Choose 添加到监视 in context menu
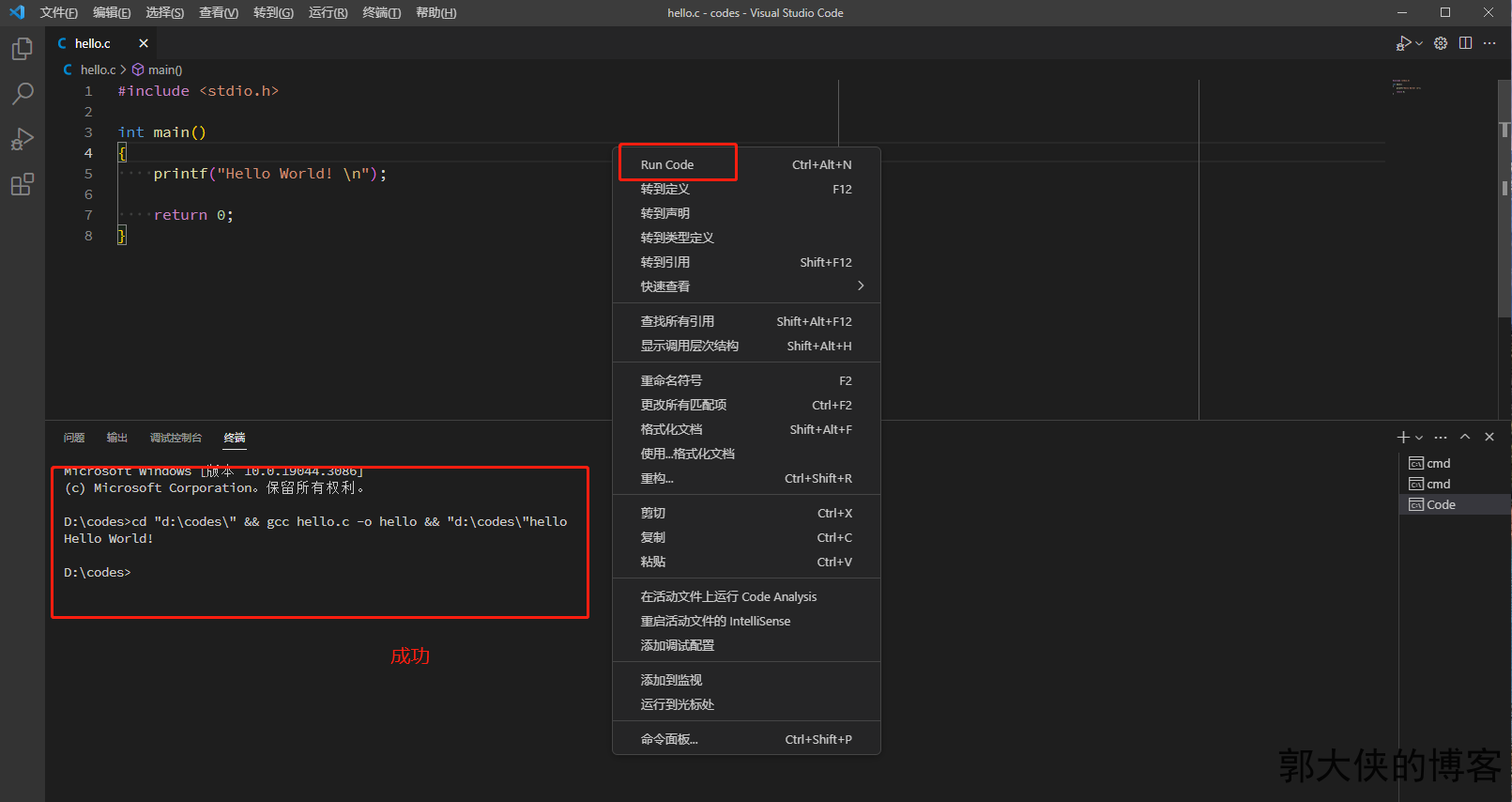This screenshot has height=802, width=1512. pyautogui.click(x=746, y=680)
